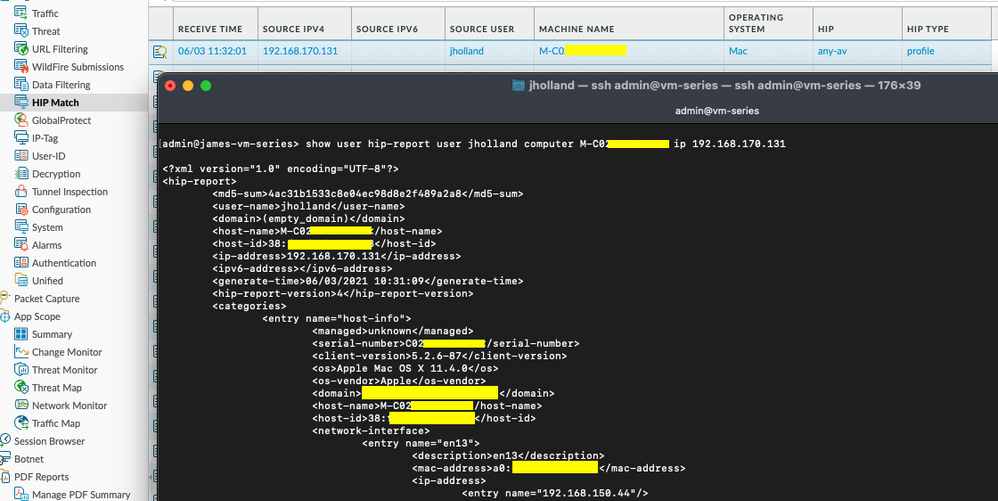Open the Tunnel Inspection logs

coord(69,192)
